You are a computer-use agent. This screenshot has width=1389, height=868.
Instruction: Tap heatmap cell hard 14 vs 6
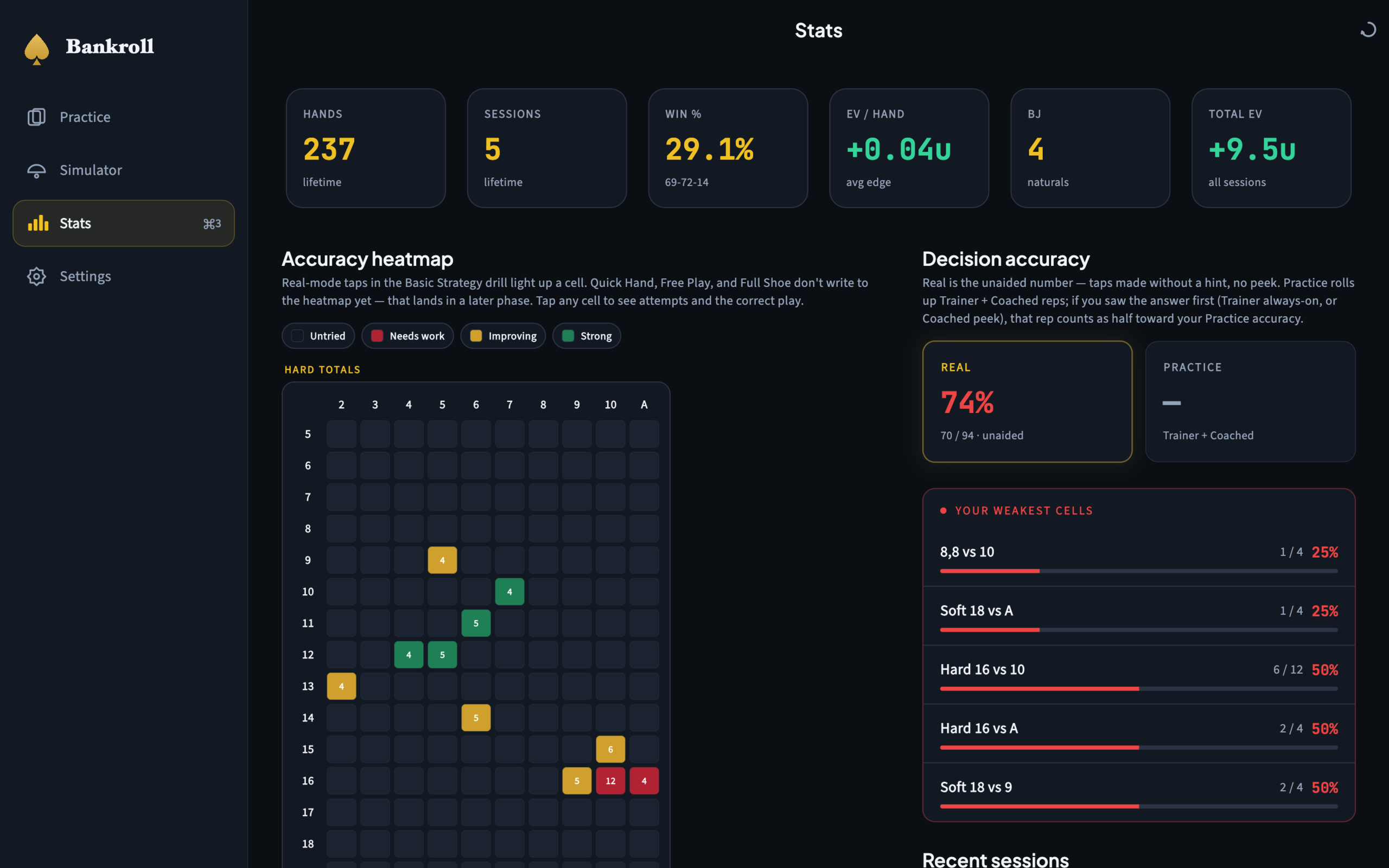coord(476,718)
